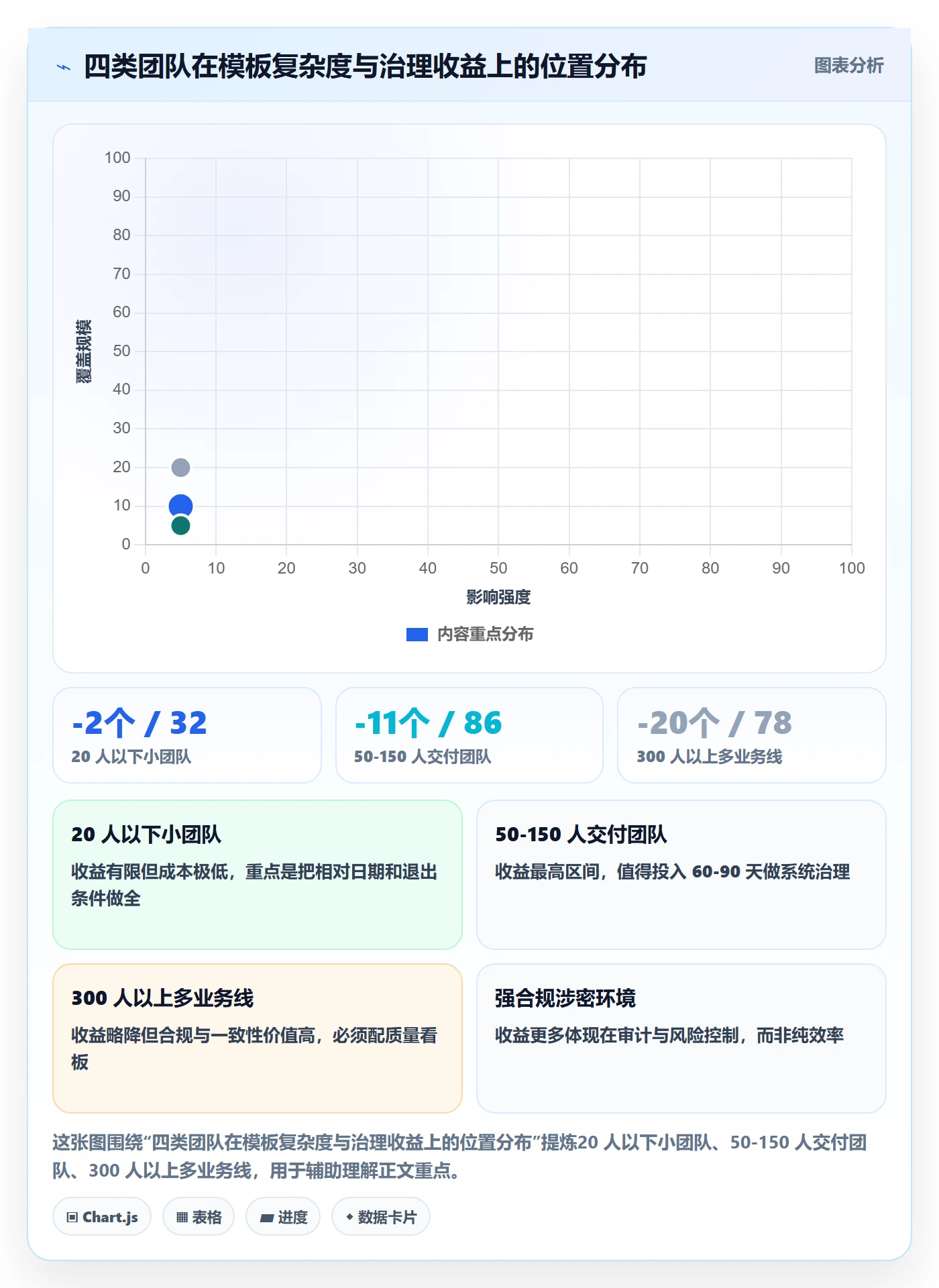
Task: Click the bar icon in the 进度 chip
Action: click(x=267, y=1218)
